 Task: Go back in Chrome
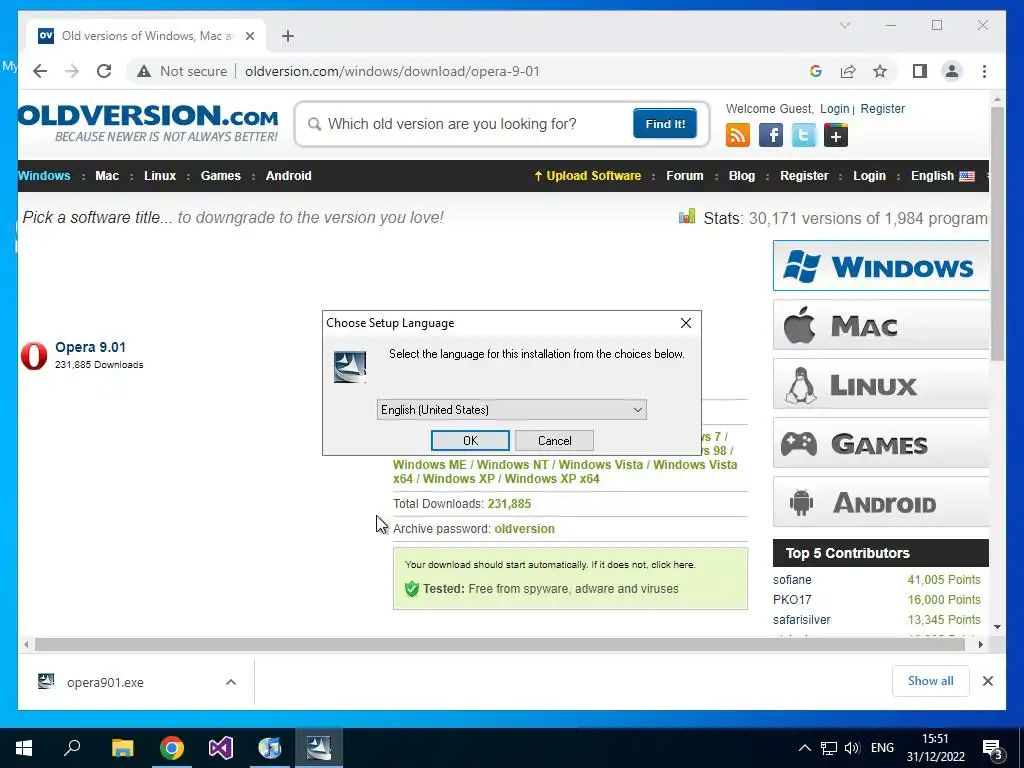point(40,71)
